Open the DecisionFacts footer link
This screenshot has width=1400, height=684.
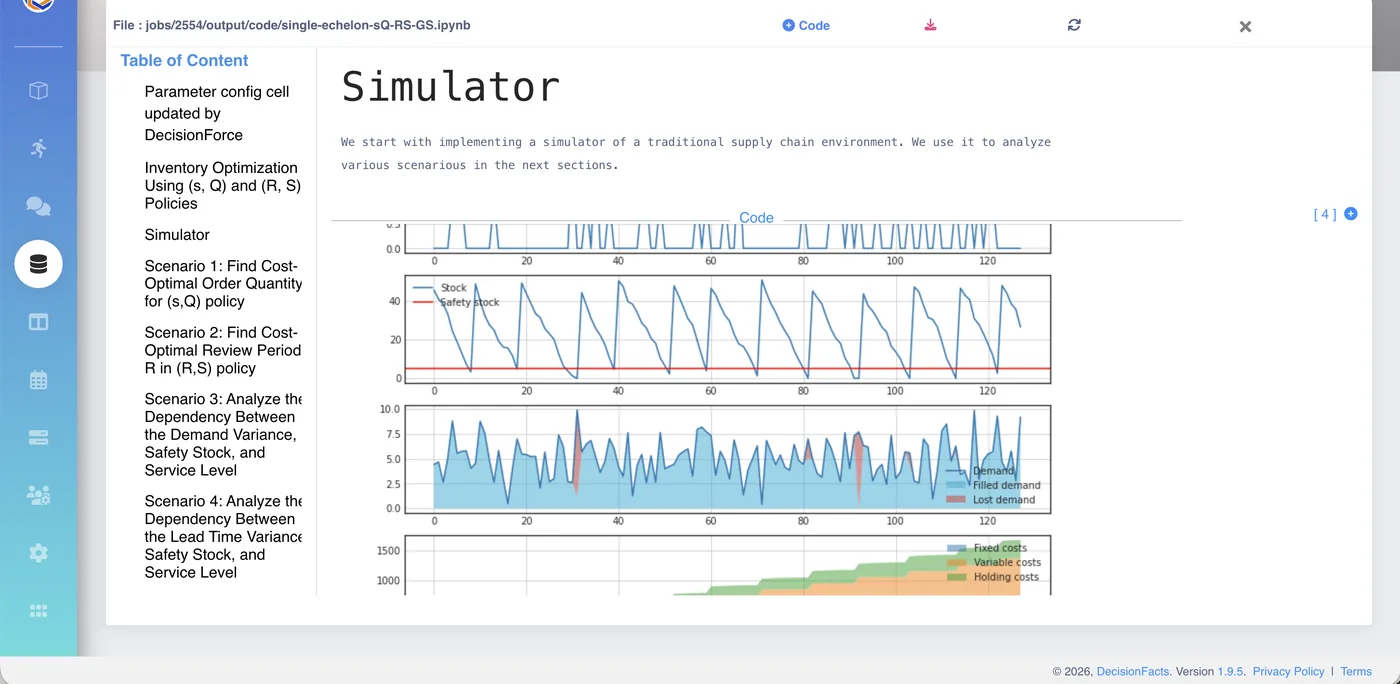[x=1132, y=672]
